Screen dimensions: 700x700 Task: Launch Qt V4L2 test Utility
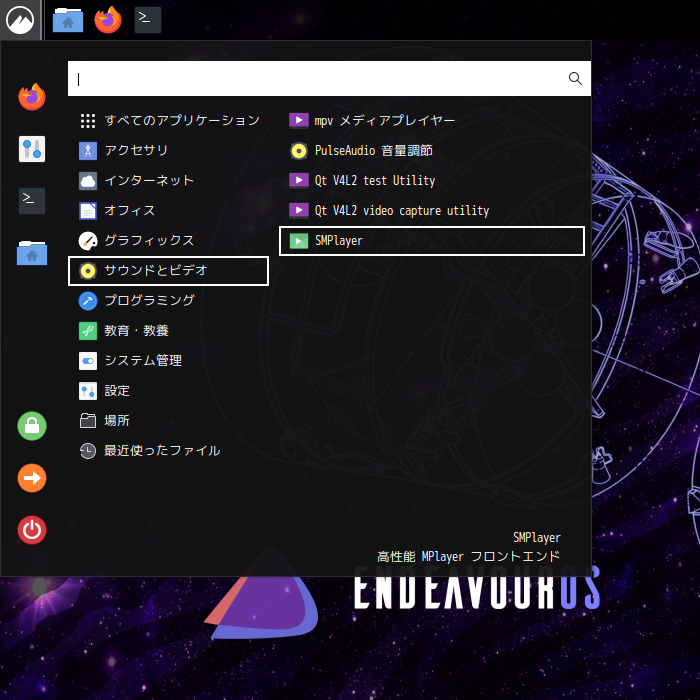[x=432, y=180]
